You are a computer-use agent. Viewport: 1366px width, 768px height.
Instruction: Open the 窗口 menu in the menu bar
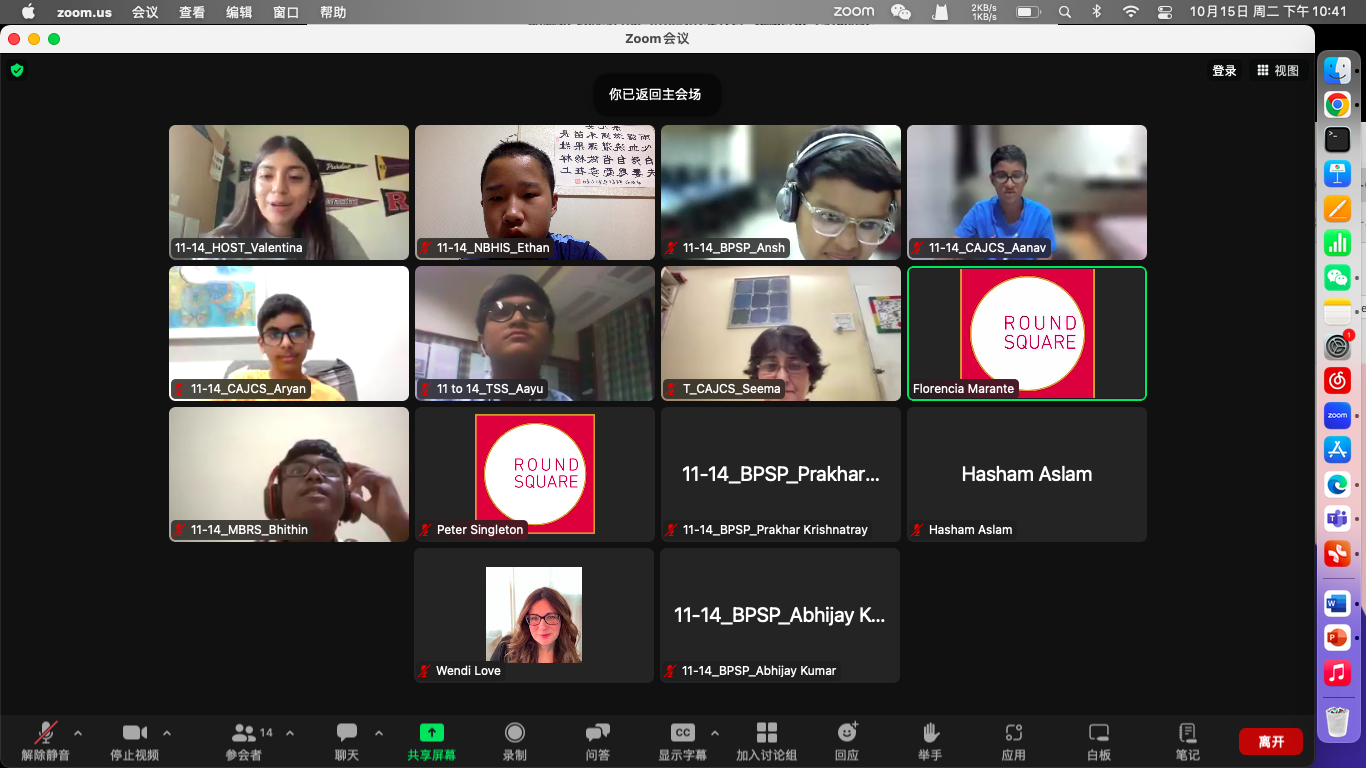point(286,12)
